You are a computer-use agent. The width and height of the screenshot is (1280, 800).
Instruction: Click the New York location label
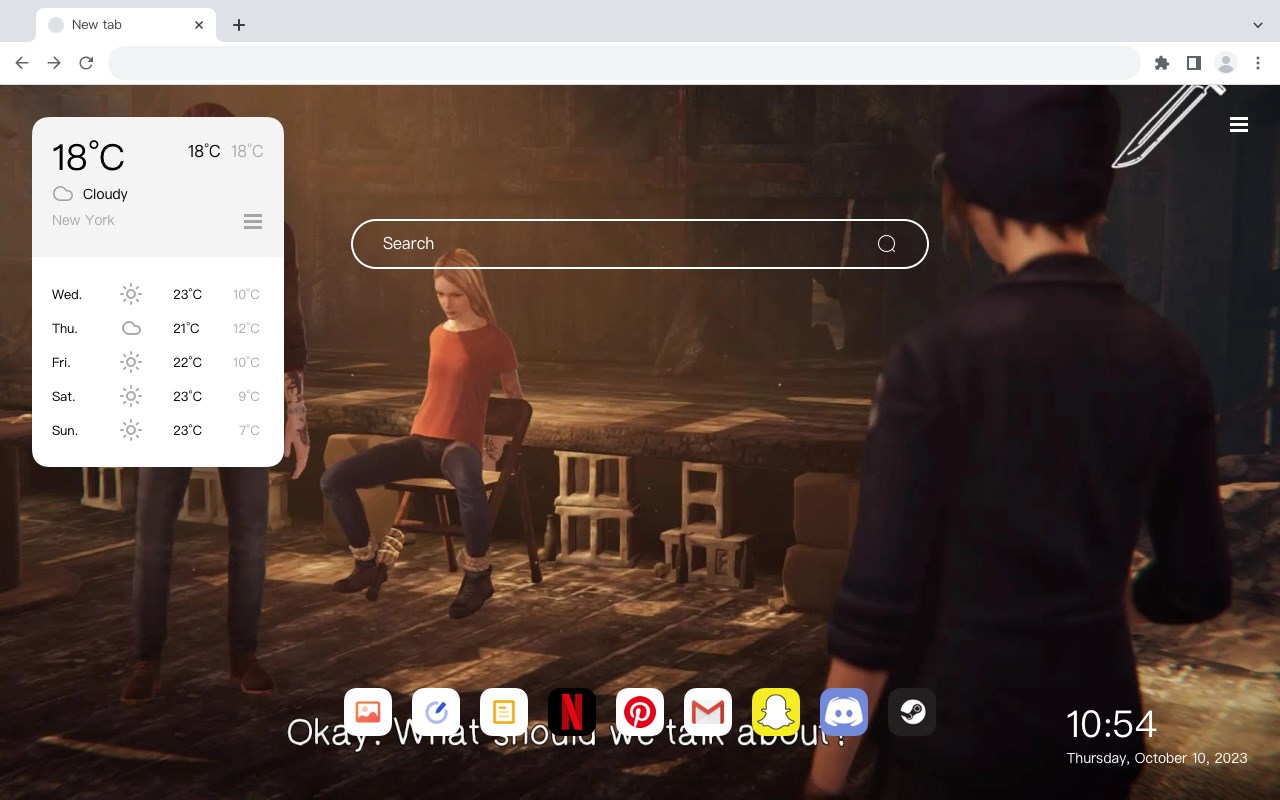click(83, 220)
